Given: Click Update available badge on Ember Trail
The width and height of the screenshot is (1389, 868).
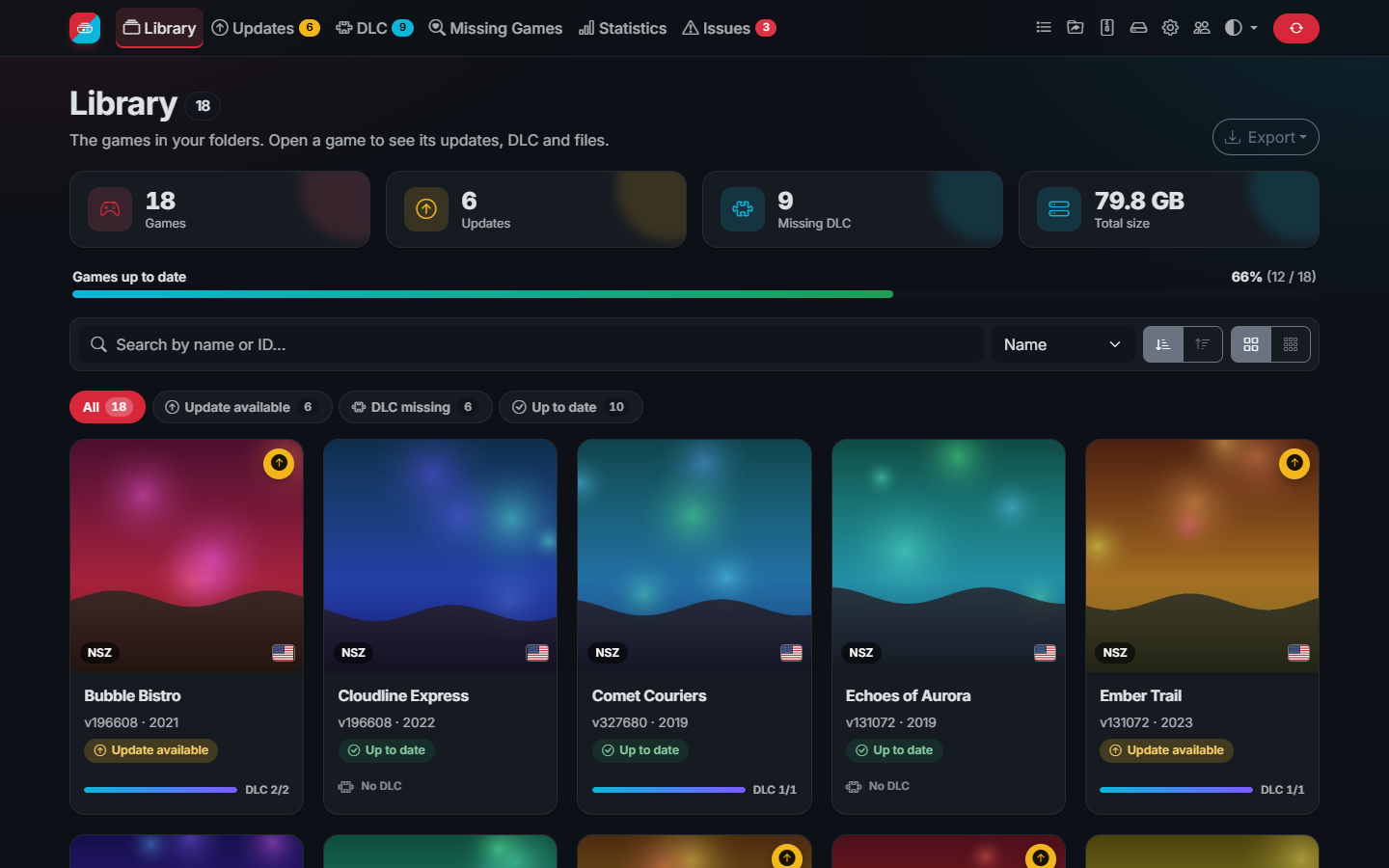Looking at the screenshot, I should click(1166, 750).
